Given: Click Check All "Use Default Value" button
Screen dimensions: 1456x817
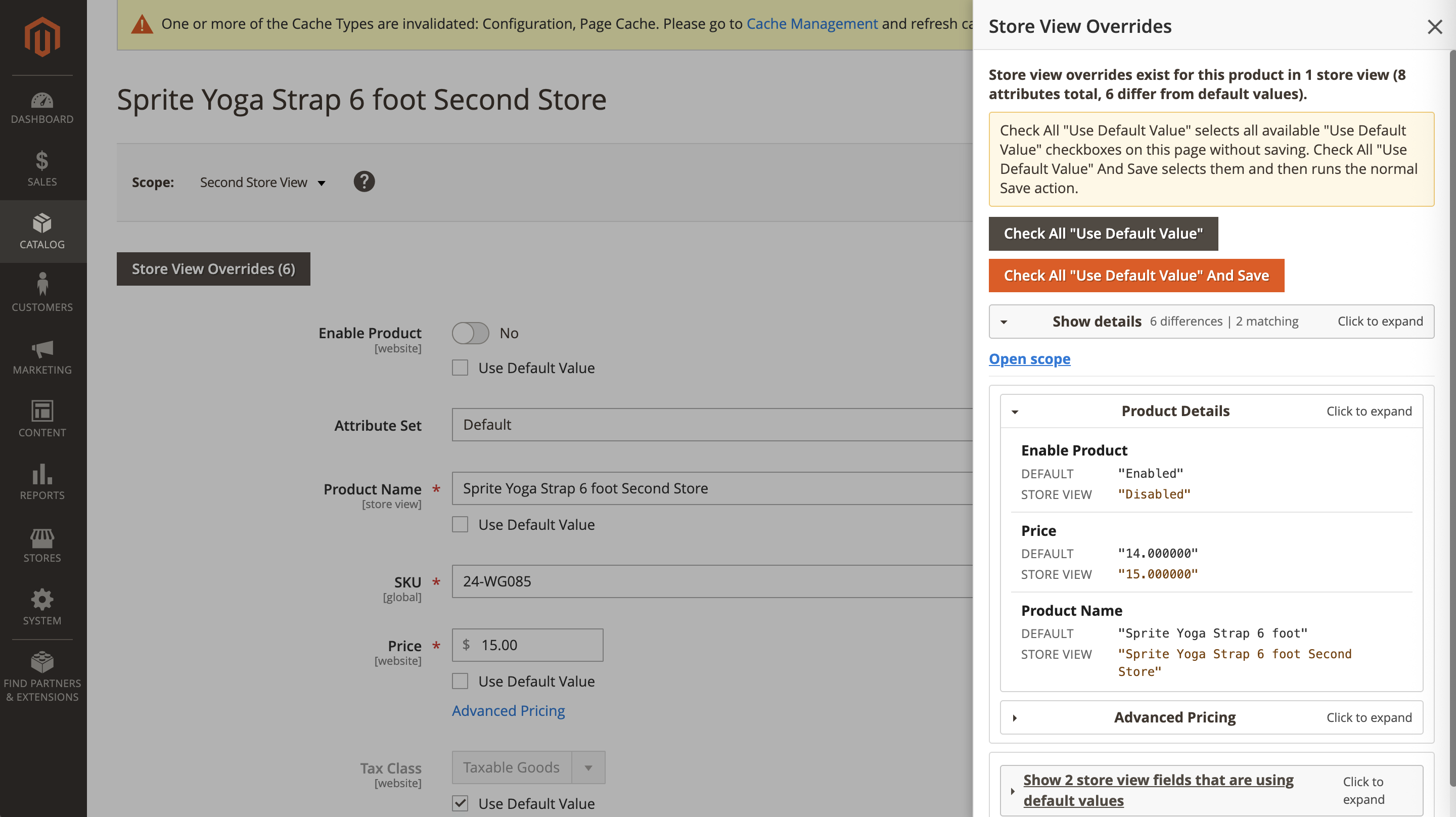Looking at the screenshot, I should pos(1103,234).
